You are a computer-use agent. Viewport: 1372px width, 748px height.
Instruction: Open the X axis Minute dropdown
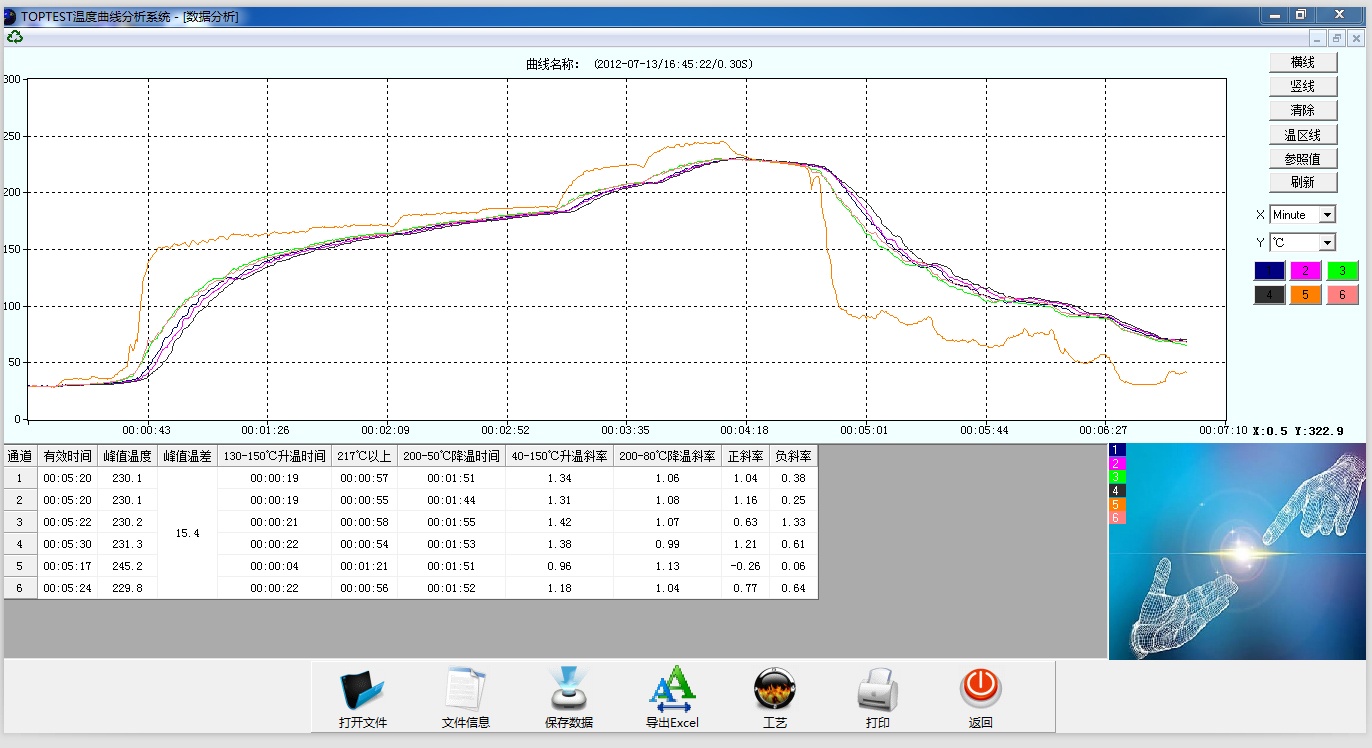(1327, 215)
